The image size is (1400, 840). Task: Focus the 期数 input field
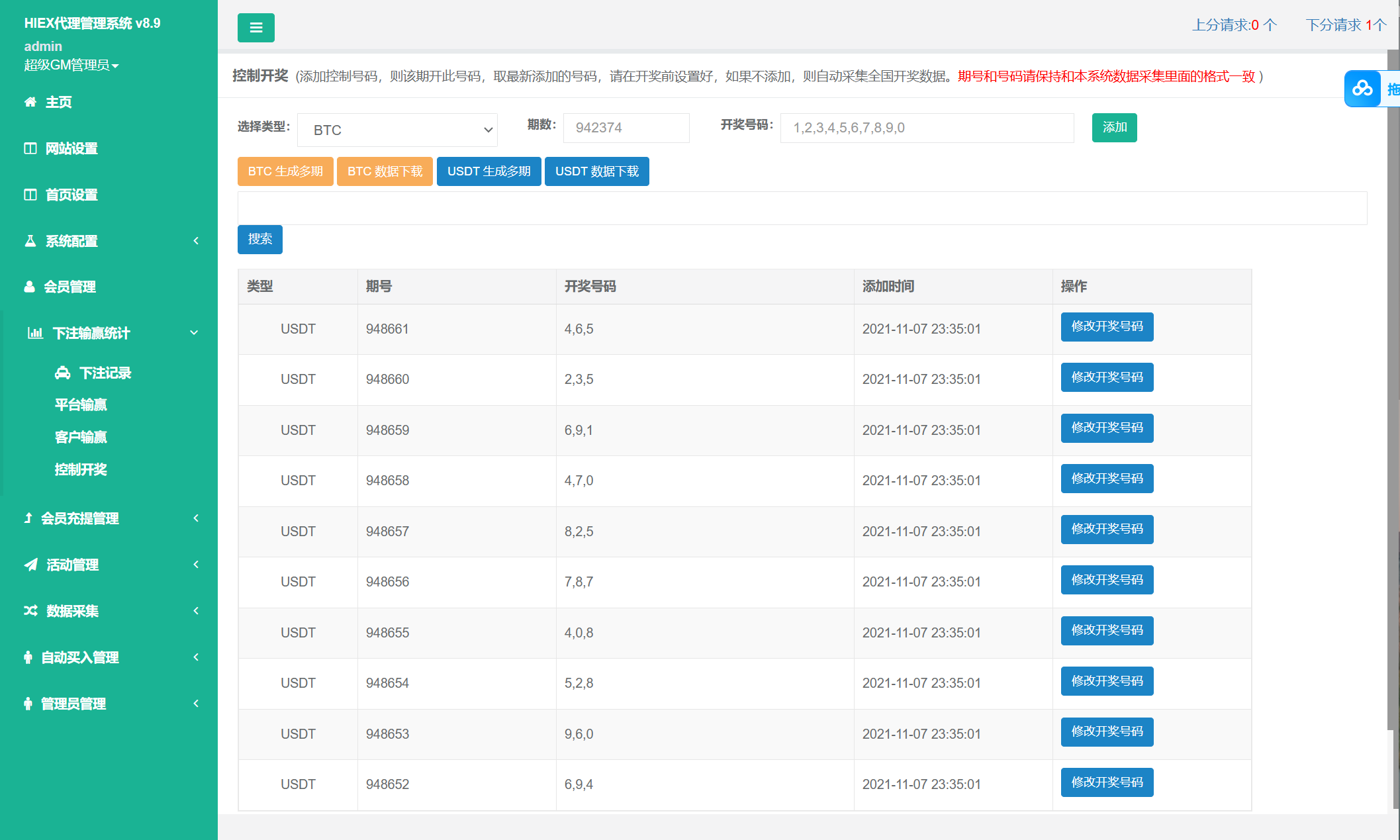pos(626,128)
